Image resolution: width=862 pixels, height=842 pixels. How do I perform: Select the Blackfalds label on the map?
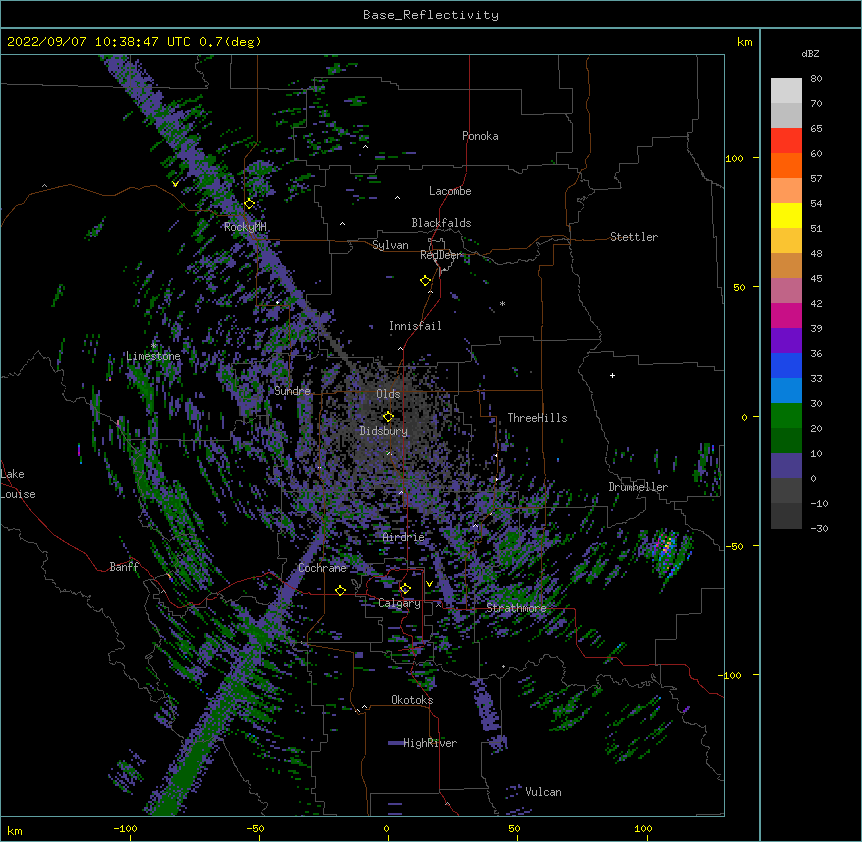click(x=441, y=223)
